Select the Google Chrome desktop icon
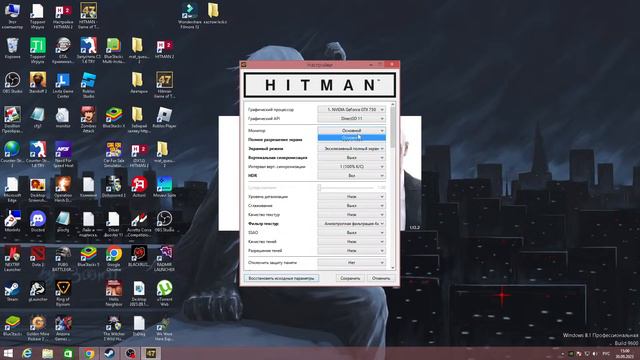Screen dimensions: 640x360 point(113,259)
